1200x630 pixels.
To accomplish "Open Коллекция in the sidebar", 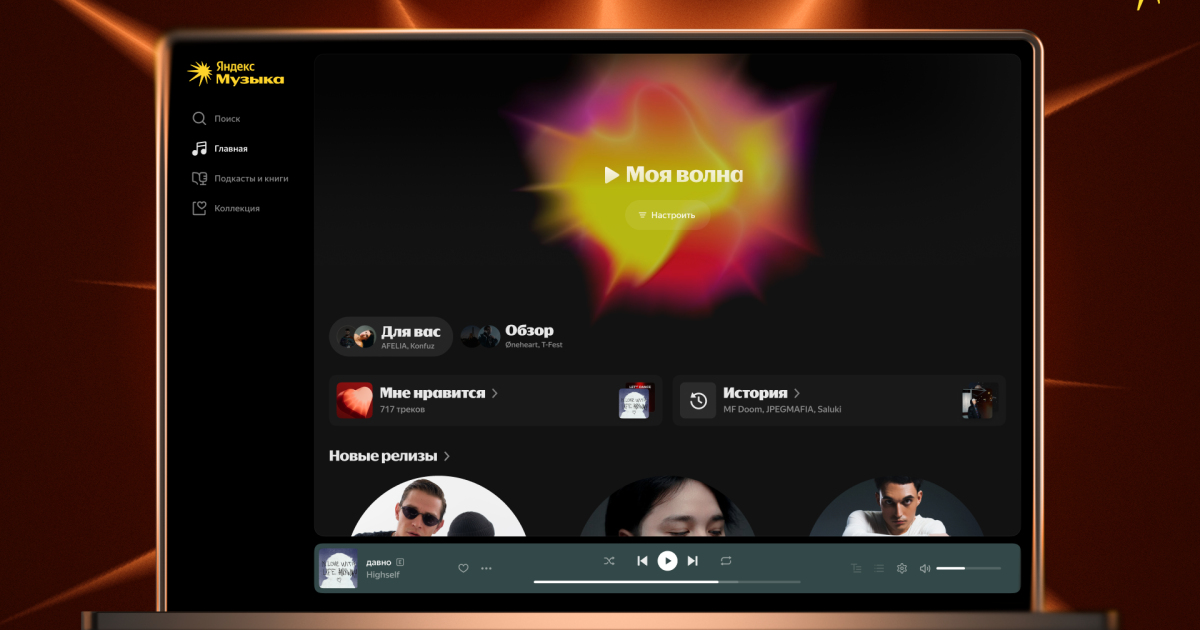I will pyautogui.click(x=226, y=209).
